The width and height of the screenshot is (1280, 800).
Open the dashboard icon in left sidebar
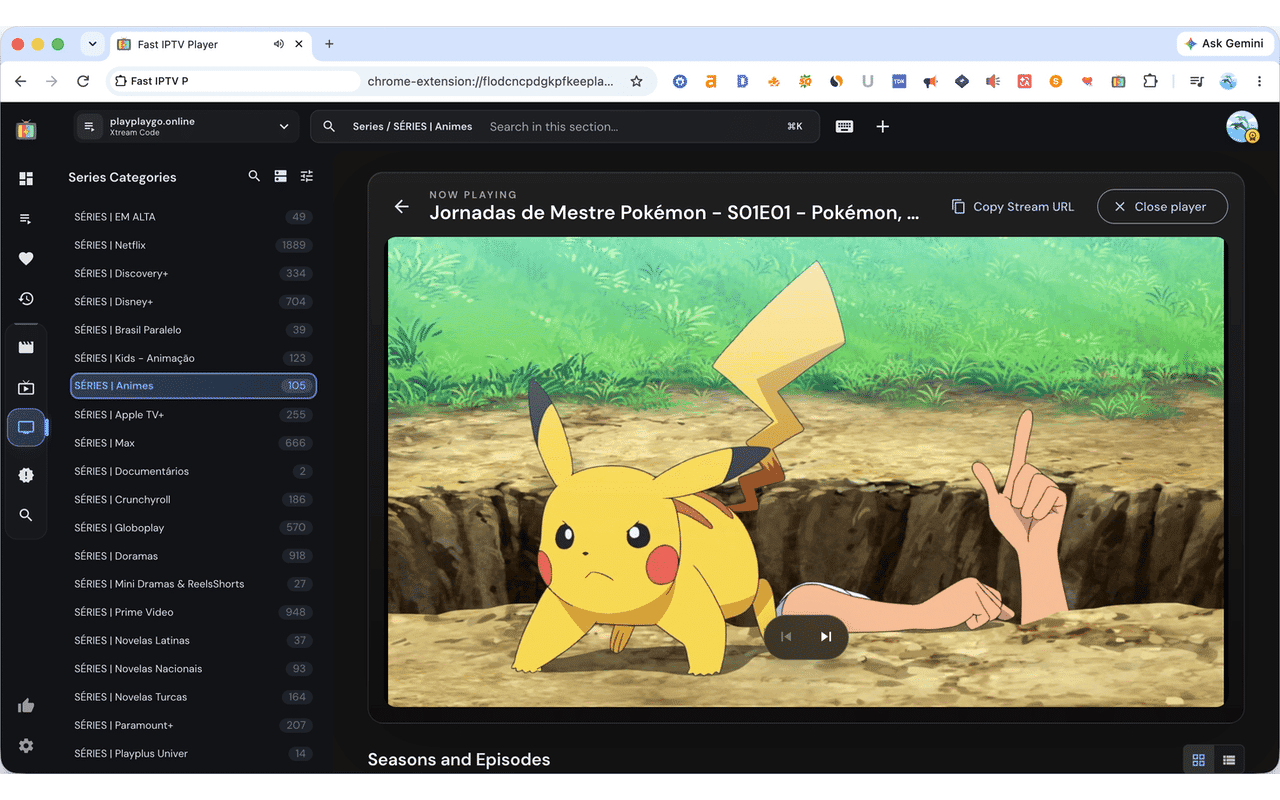(26, 178)
